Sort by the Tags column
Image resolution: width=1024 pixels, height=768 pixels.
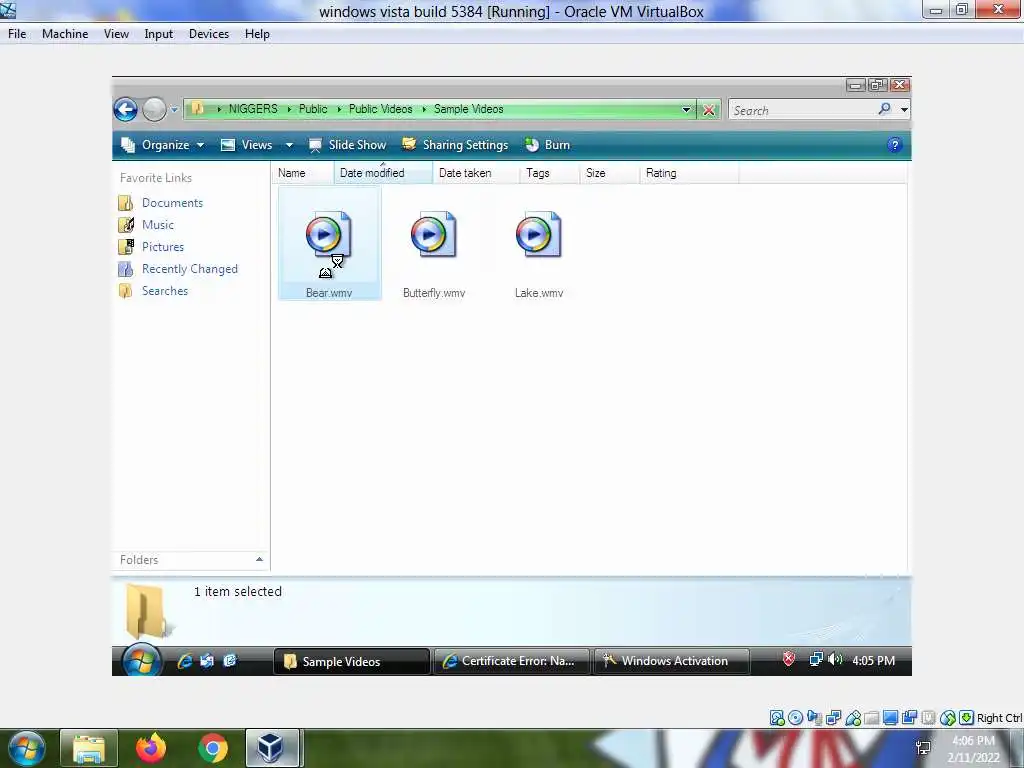[549, 173]
